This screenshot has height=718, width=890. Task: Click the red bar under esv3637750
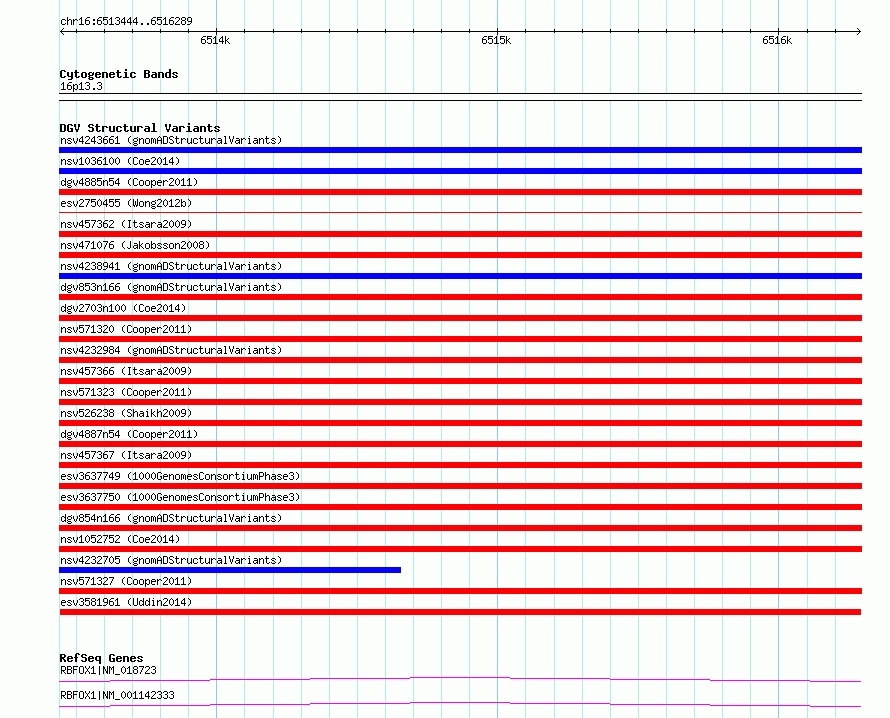click(x=460, y=507)
